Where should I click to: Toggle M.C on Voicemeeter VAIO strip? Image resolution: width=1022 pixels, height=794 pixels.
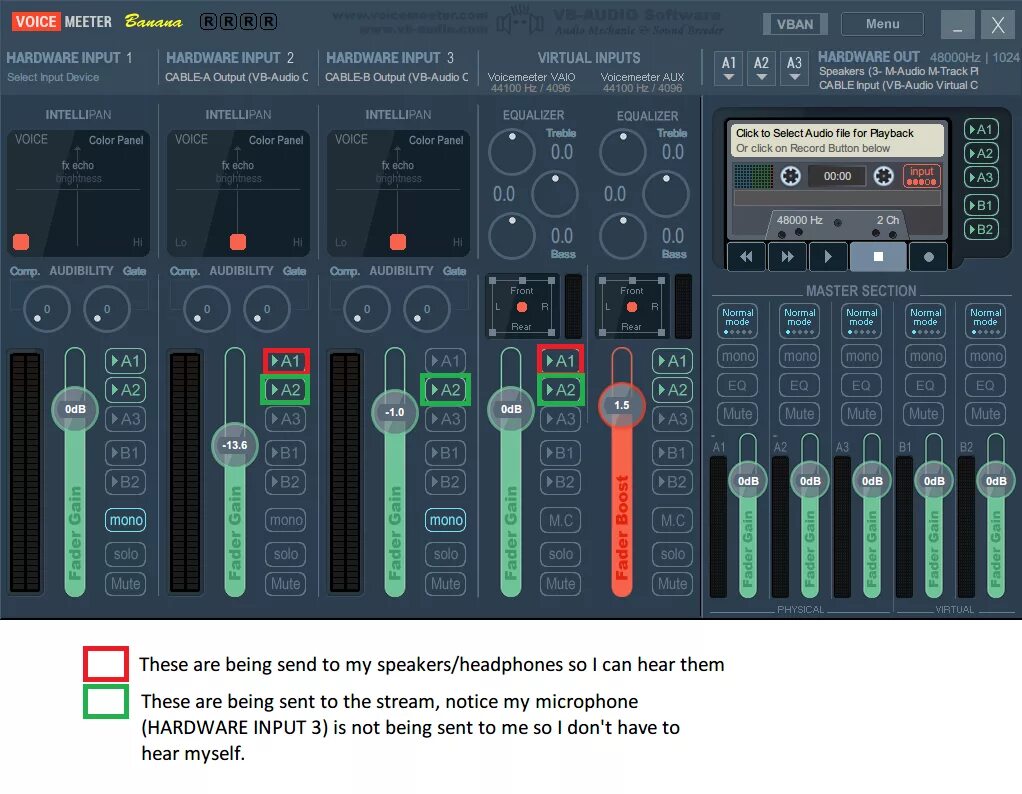point(561,520)
